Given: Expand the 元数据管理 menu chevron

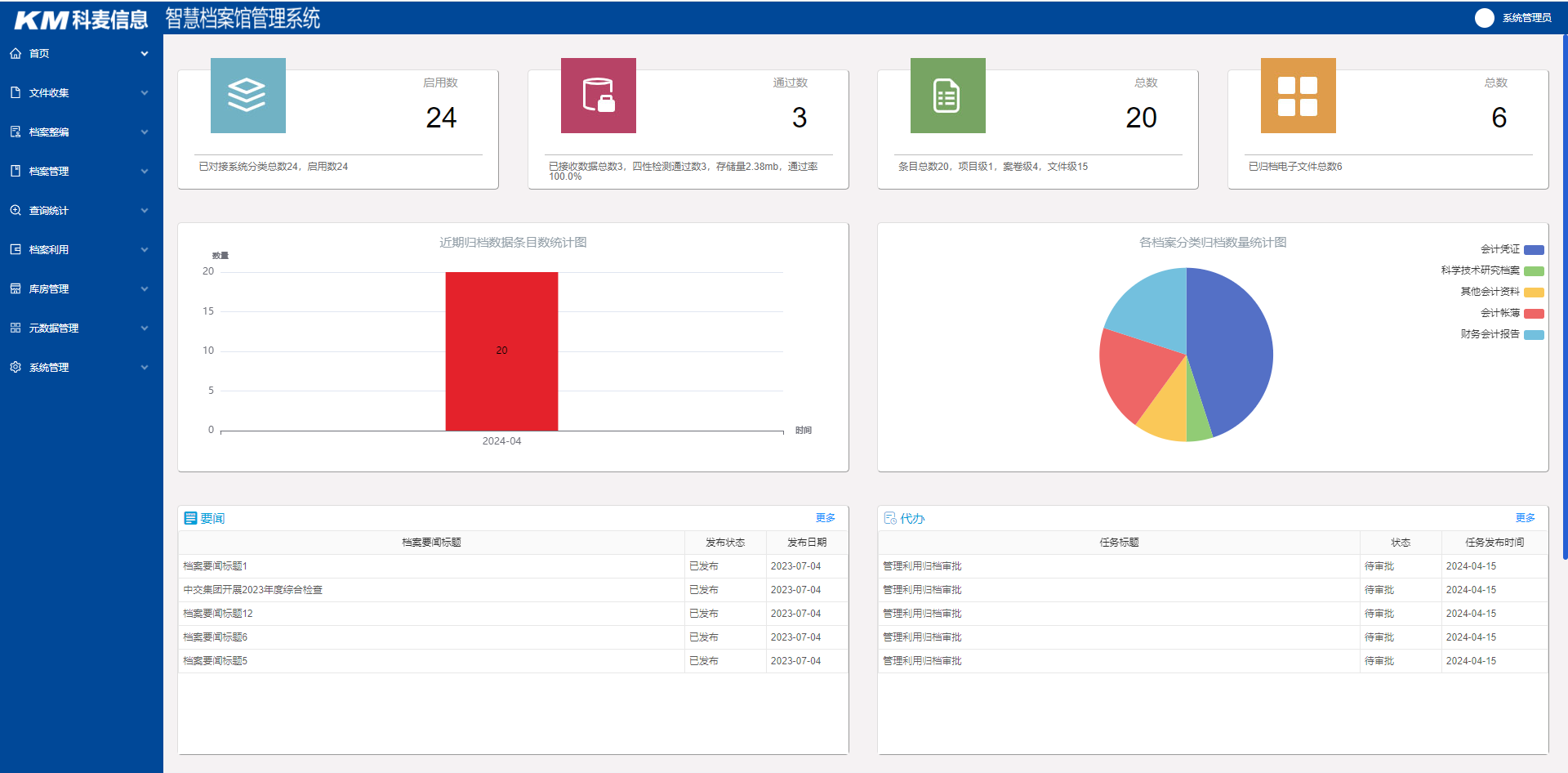Looking at the screenshot, I should click(x=145, y=328).
